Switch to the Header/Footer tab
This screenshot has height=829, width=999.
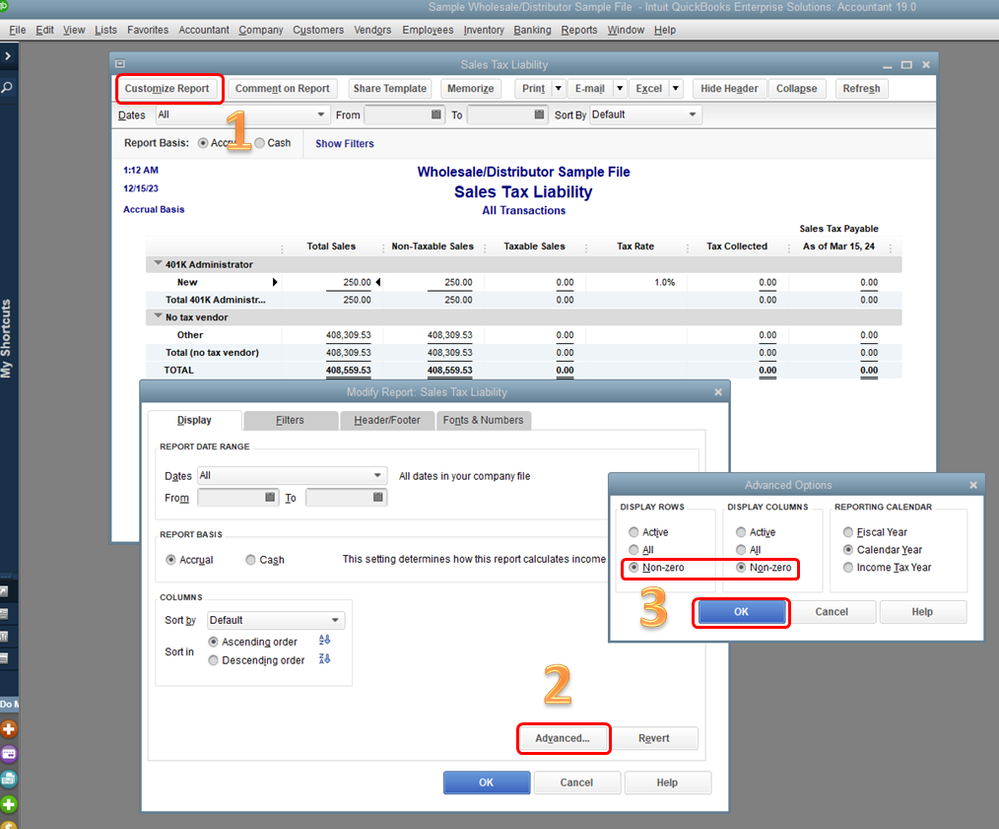click(x=387, y=421)
